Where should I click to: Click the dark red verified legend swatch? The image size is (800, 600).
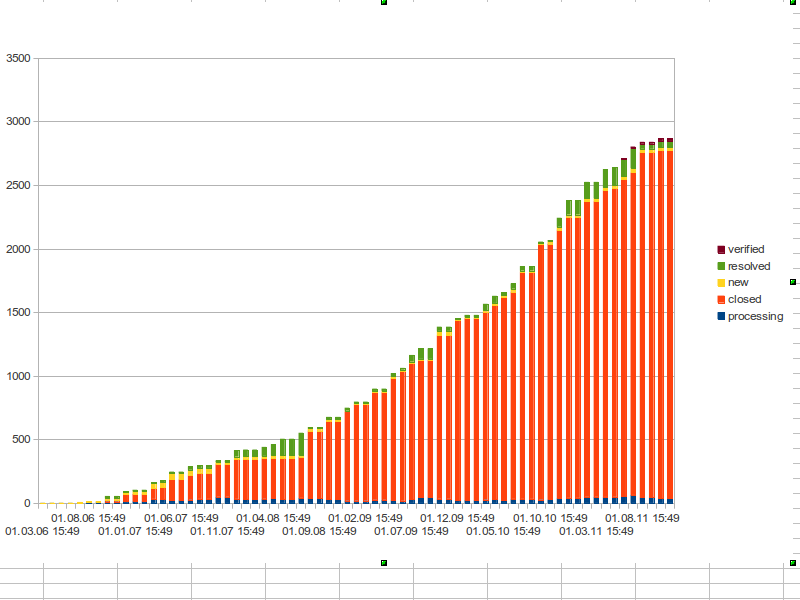pos(721,249)
